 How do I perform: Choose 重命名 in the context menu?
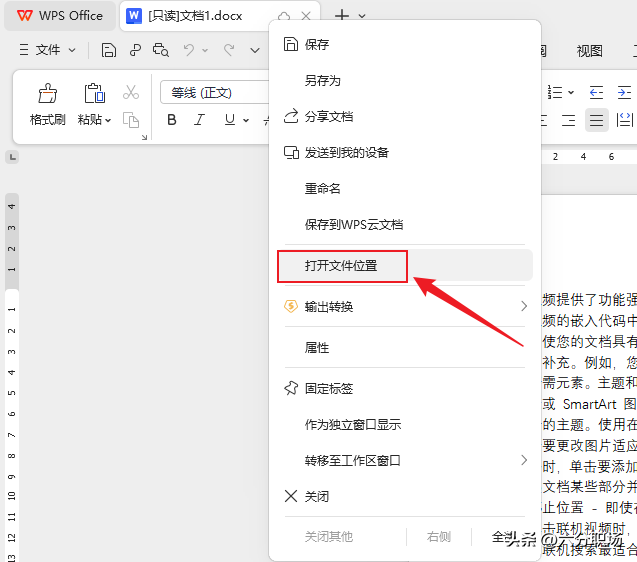click(x=405, y=189)
